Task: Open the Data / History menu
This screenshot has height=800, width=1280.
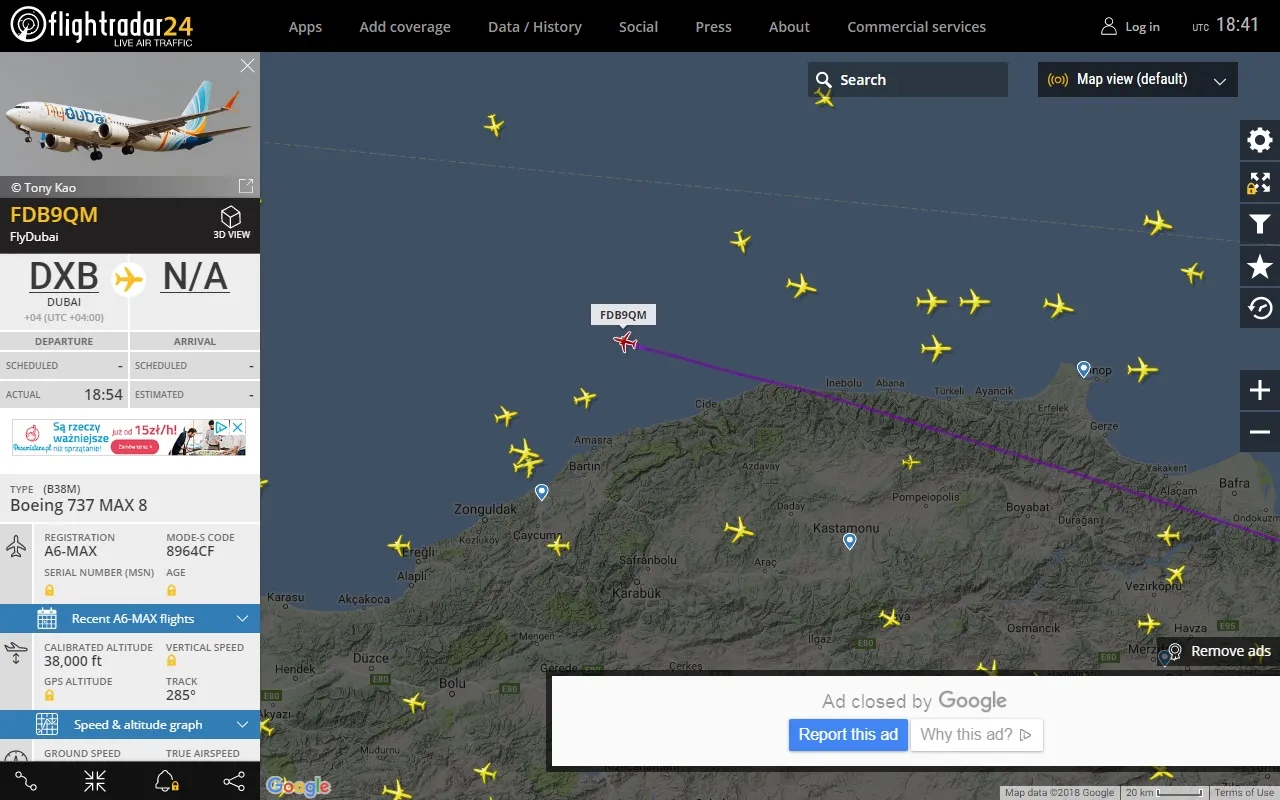Action: coord(534,27)
